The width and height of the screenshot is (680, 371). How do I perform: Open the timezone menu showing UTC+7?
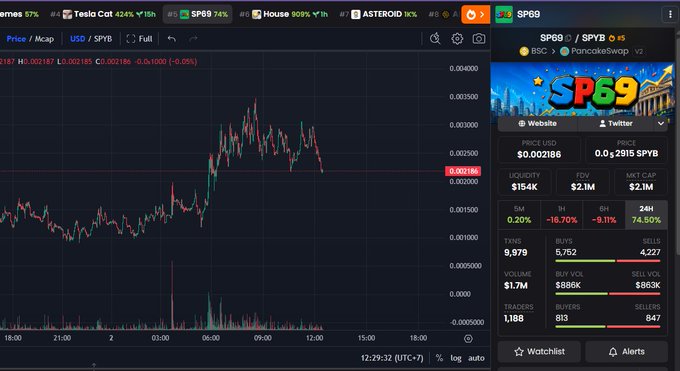pos(392,358)
